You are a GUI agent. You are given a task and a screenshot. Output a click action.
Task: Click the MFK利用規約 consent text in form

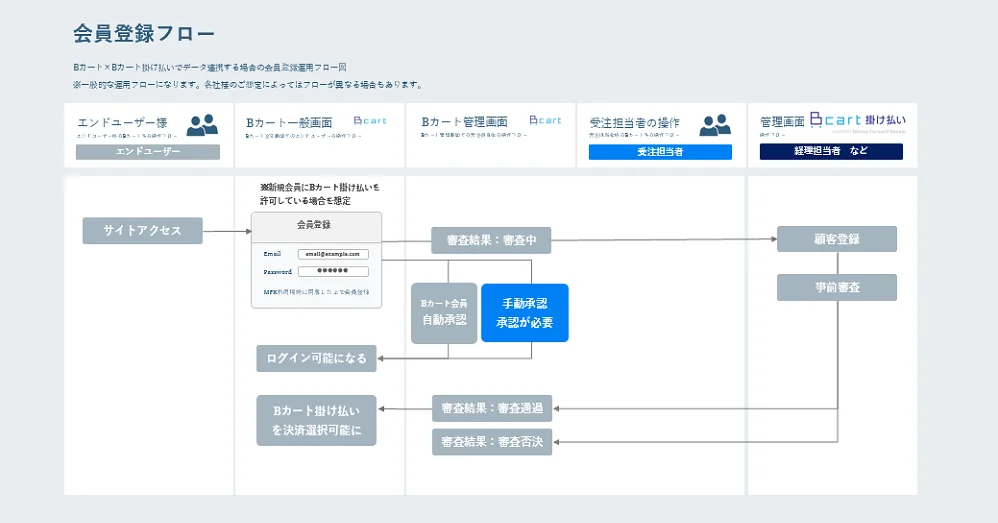pyautogui.click(x=316, y=292)
